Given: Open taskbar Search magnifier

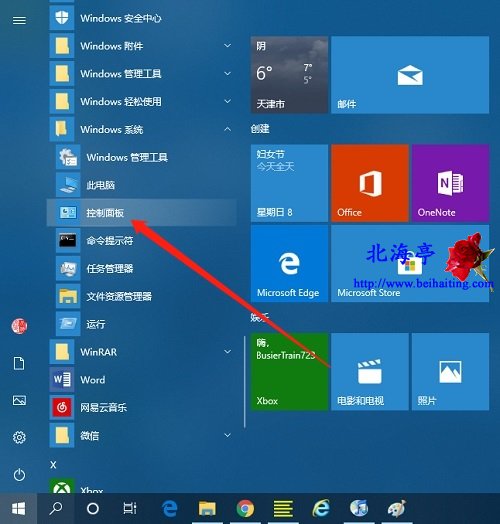Looking at the screenshot, I should 55,508.
